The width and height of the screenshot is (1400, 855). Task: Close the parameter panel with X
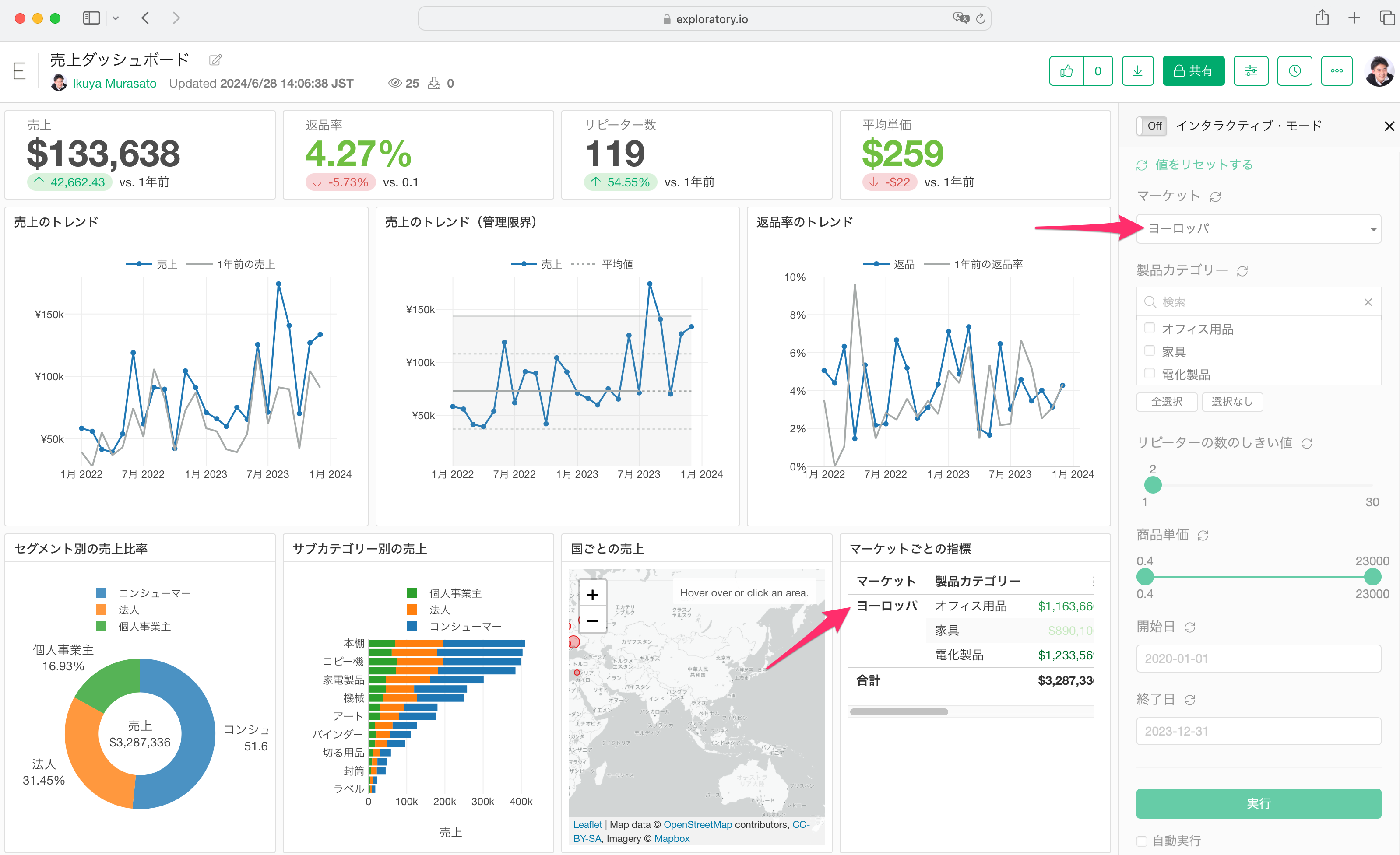click(x=1389, y=126)
